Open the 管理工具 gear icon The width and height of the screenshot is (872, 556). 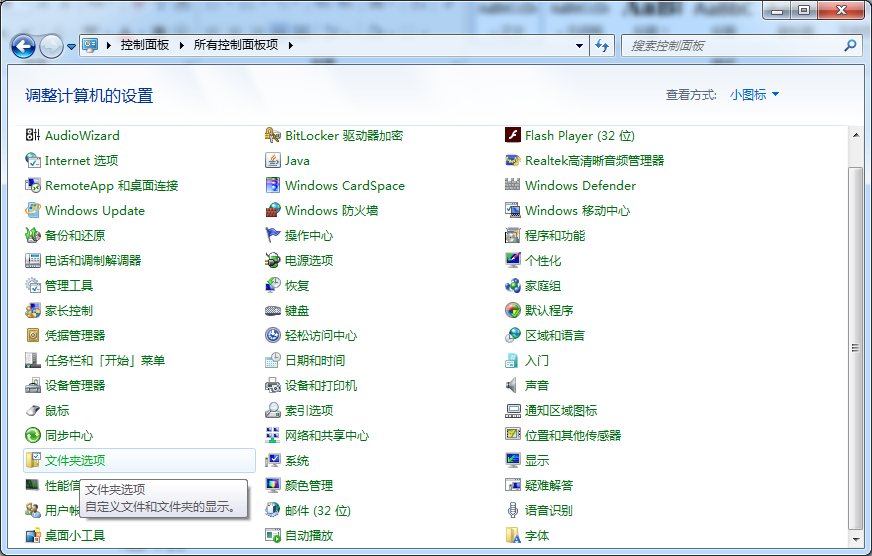click(x=33, y=285)
